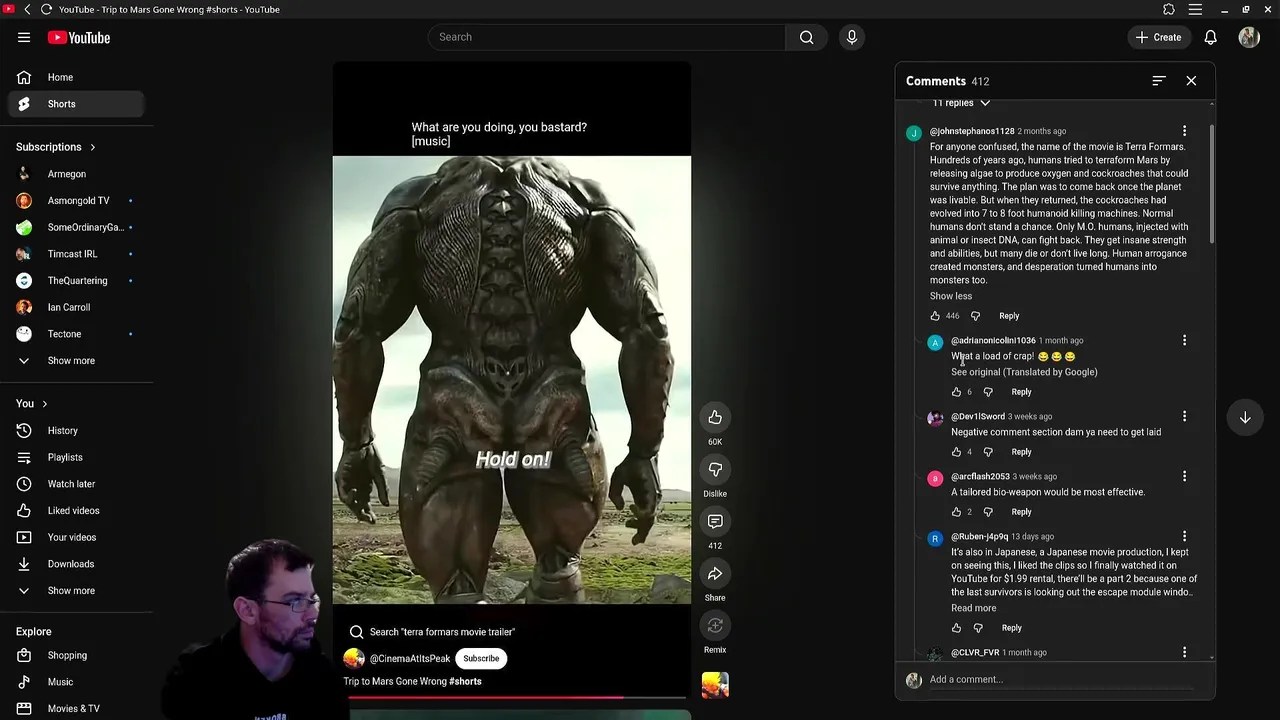Open Music under Explore
1280x720 pixels.
click(x=77, y=682)
